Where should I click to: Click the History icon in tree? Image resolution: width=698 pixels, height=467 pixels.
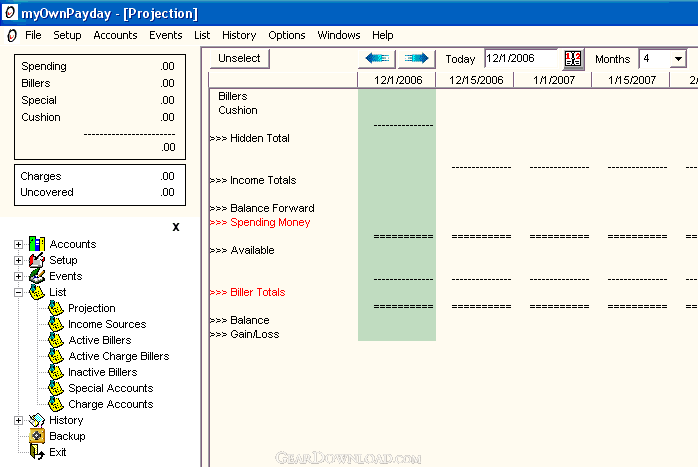tap(37, 420)
